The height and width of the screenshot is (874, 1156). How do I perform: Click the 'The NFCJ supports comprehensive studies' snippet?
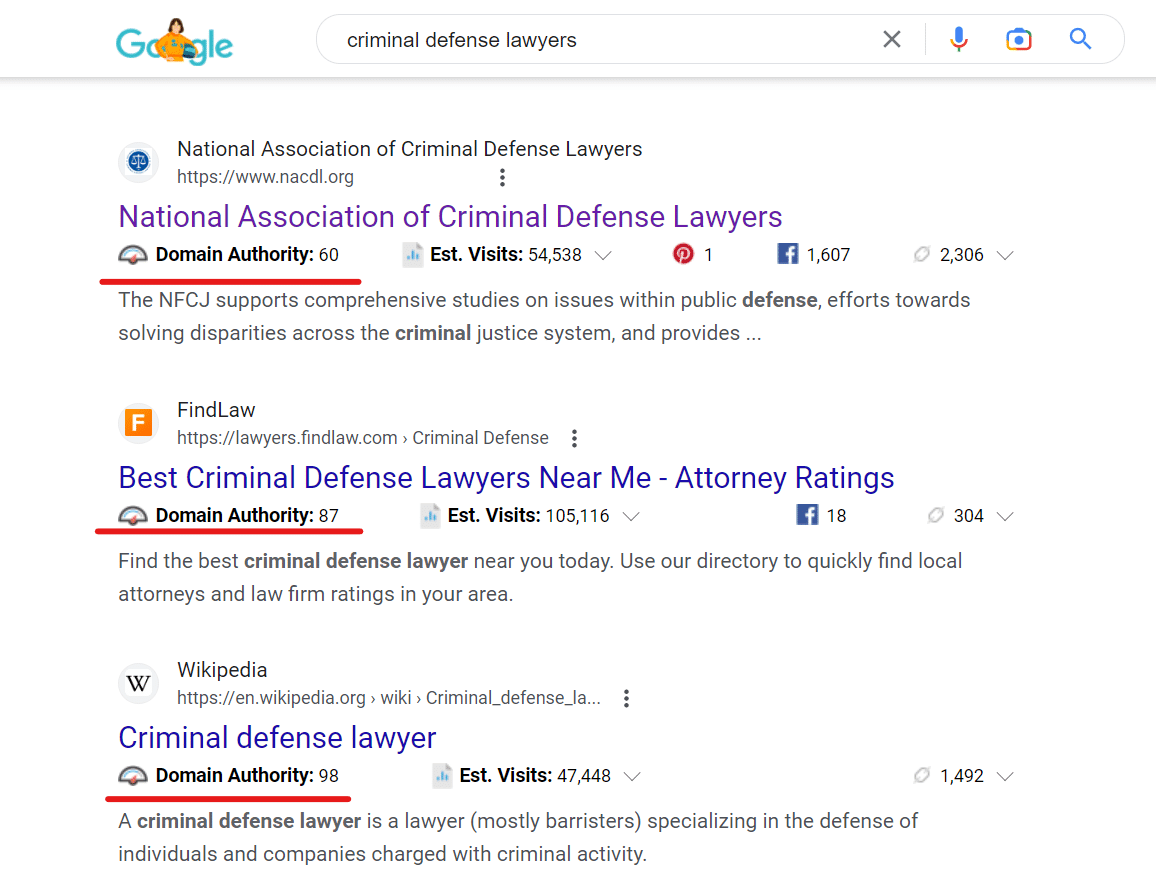(544, 316)
